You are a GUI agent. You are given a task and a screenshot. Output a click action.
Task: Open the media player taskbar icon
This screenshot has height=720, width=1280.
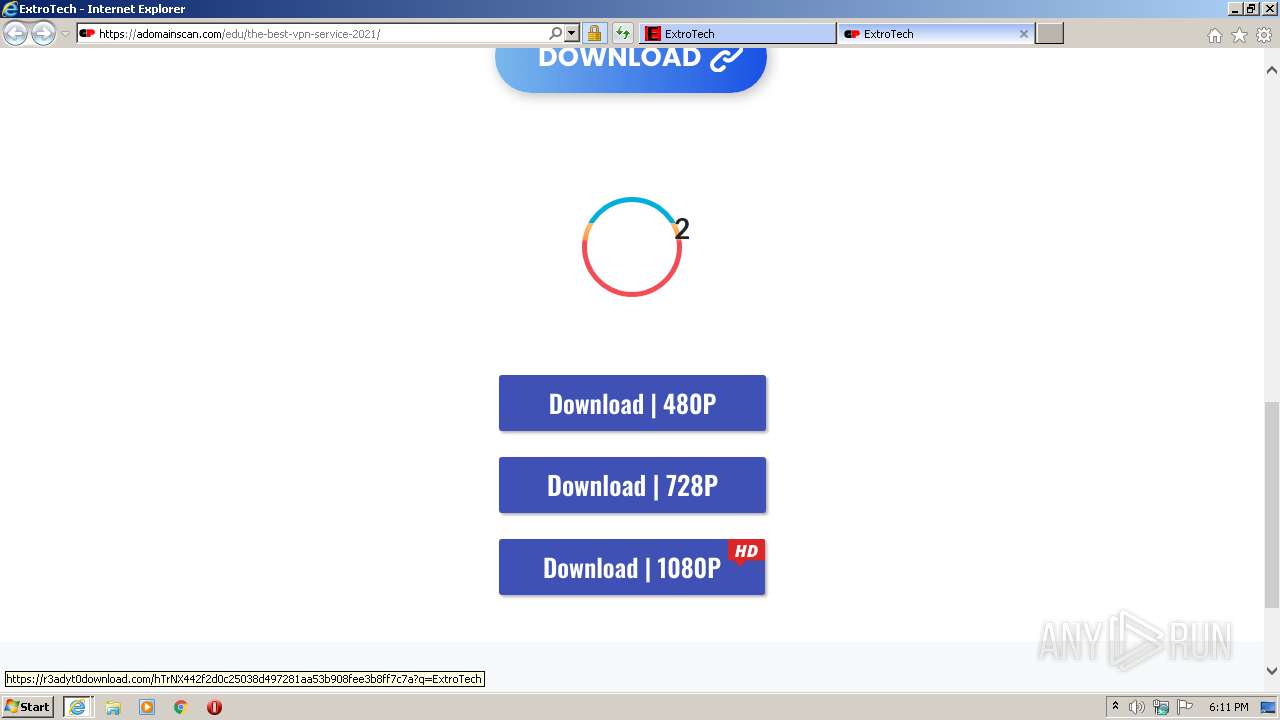147,707
